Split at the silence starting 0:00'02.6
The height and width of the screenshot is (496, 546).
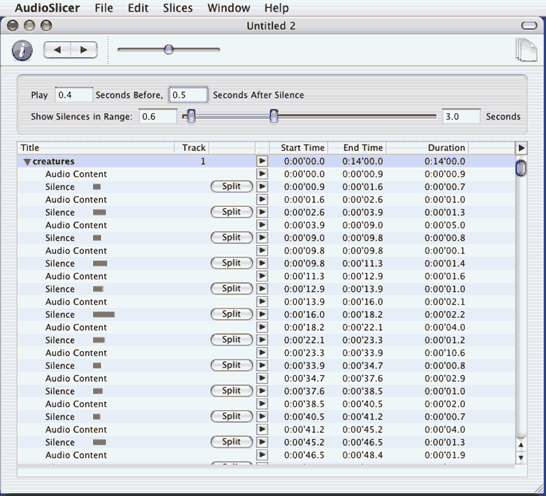tap(232, 212)
